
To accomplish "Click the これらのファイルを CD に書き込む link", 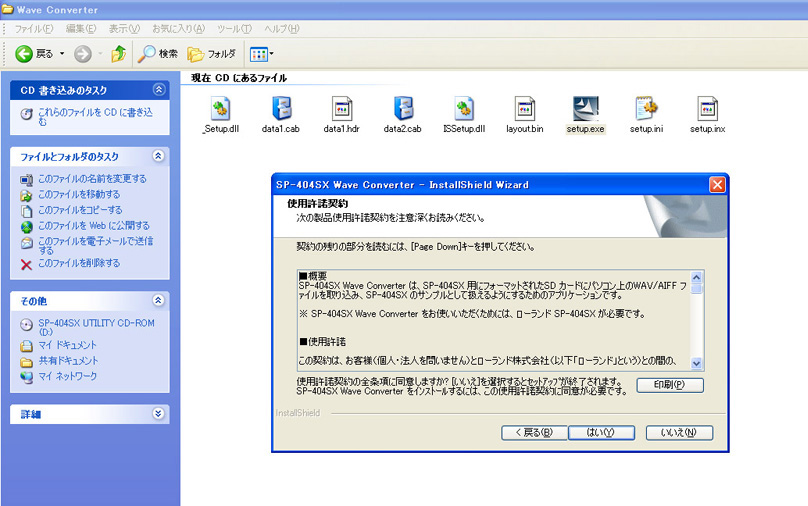I will pyautogui.click(x=95, y=116).
